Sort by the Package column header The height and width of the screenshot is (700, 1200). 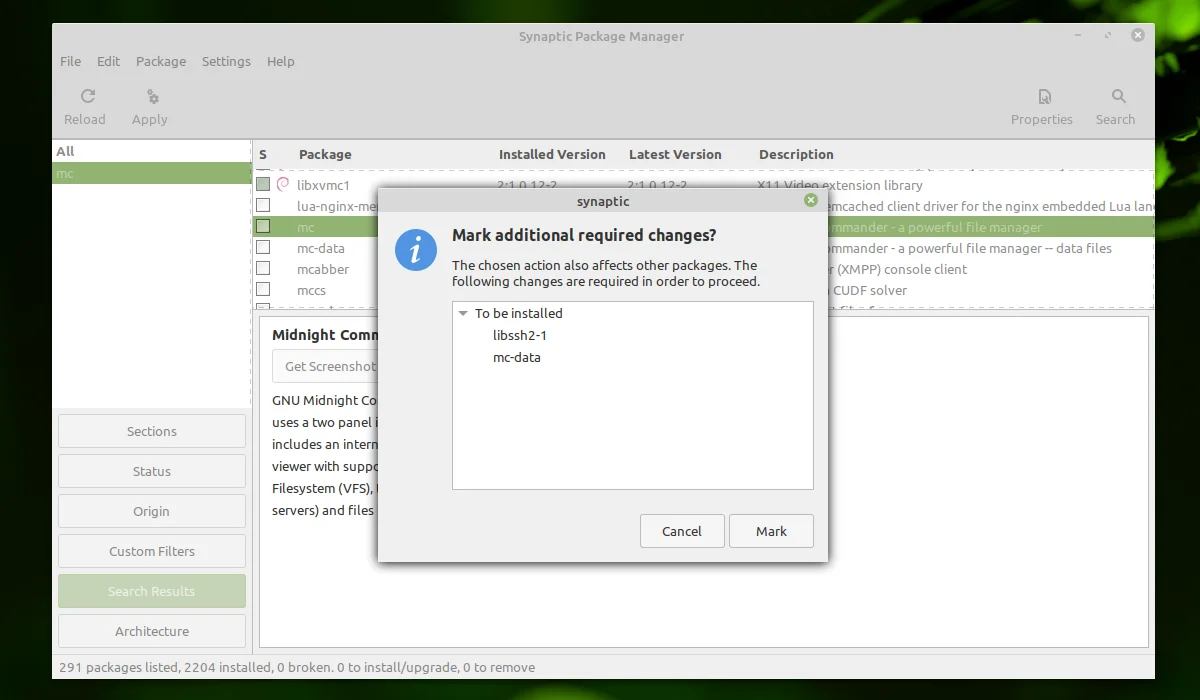click(325, 154)
